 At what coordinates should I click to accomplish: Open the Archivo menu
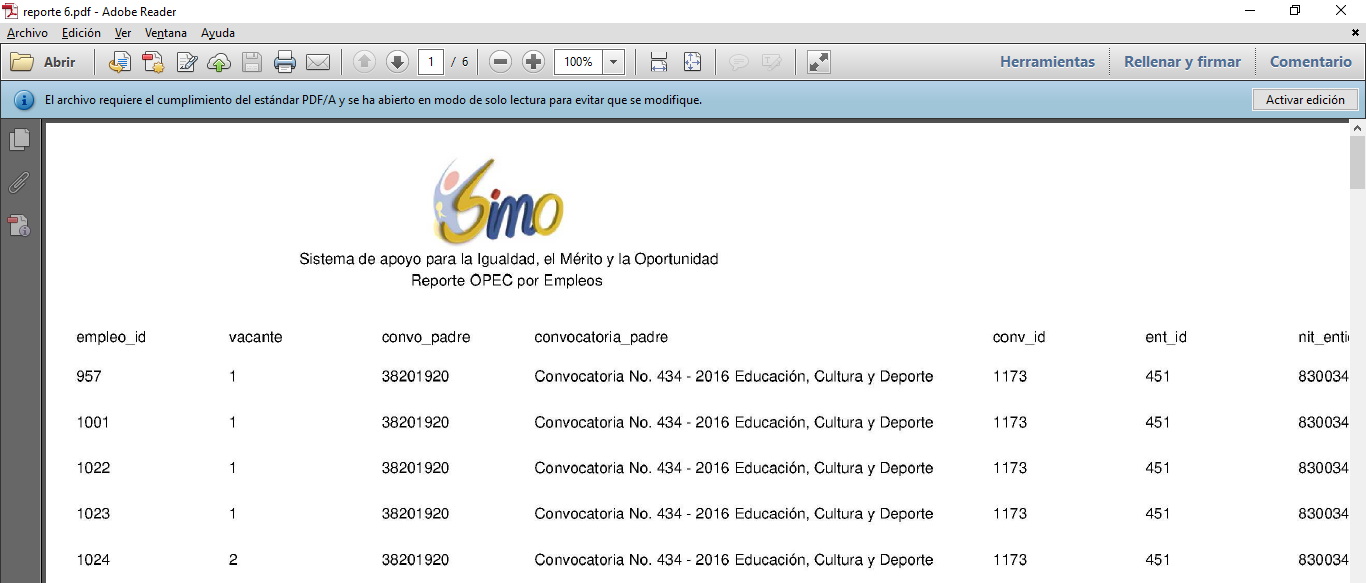27,33
